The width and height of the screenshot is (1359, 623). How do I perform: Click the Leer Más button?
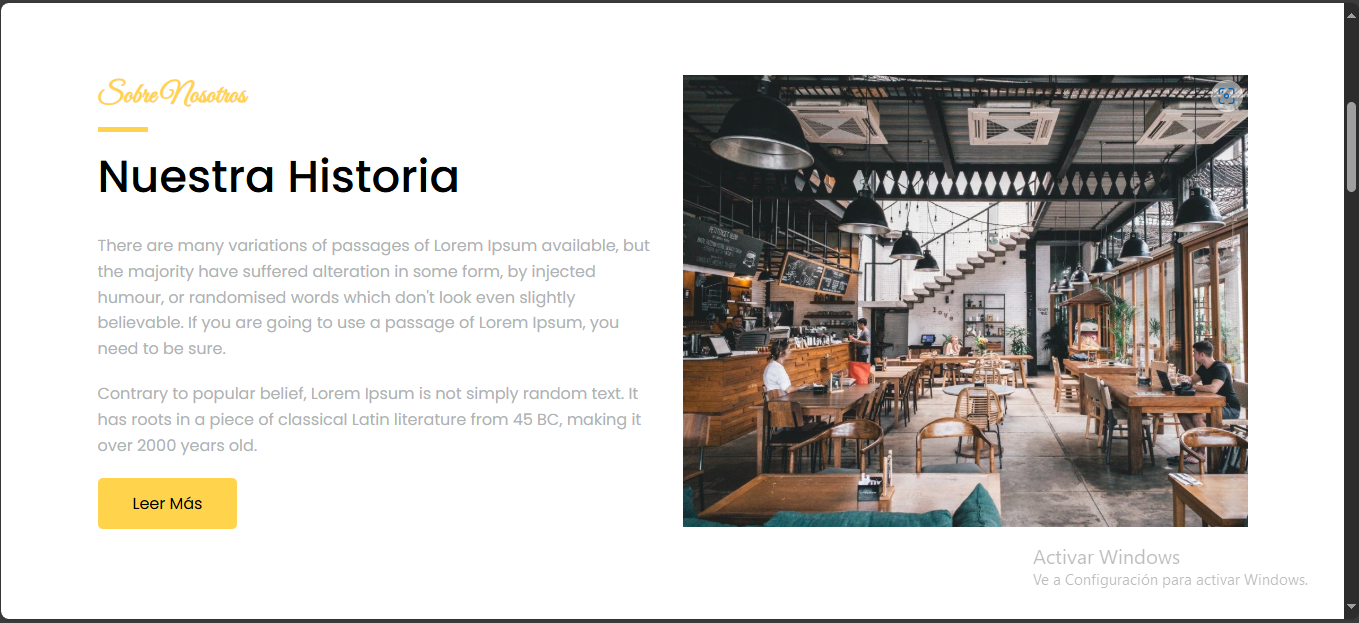coord(167,503)
